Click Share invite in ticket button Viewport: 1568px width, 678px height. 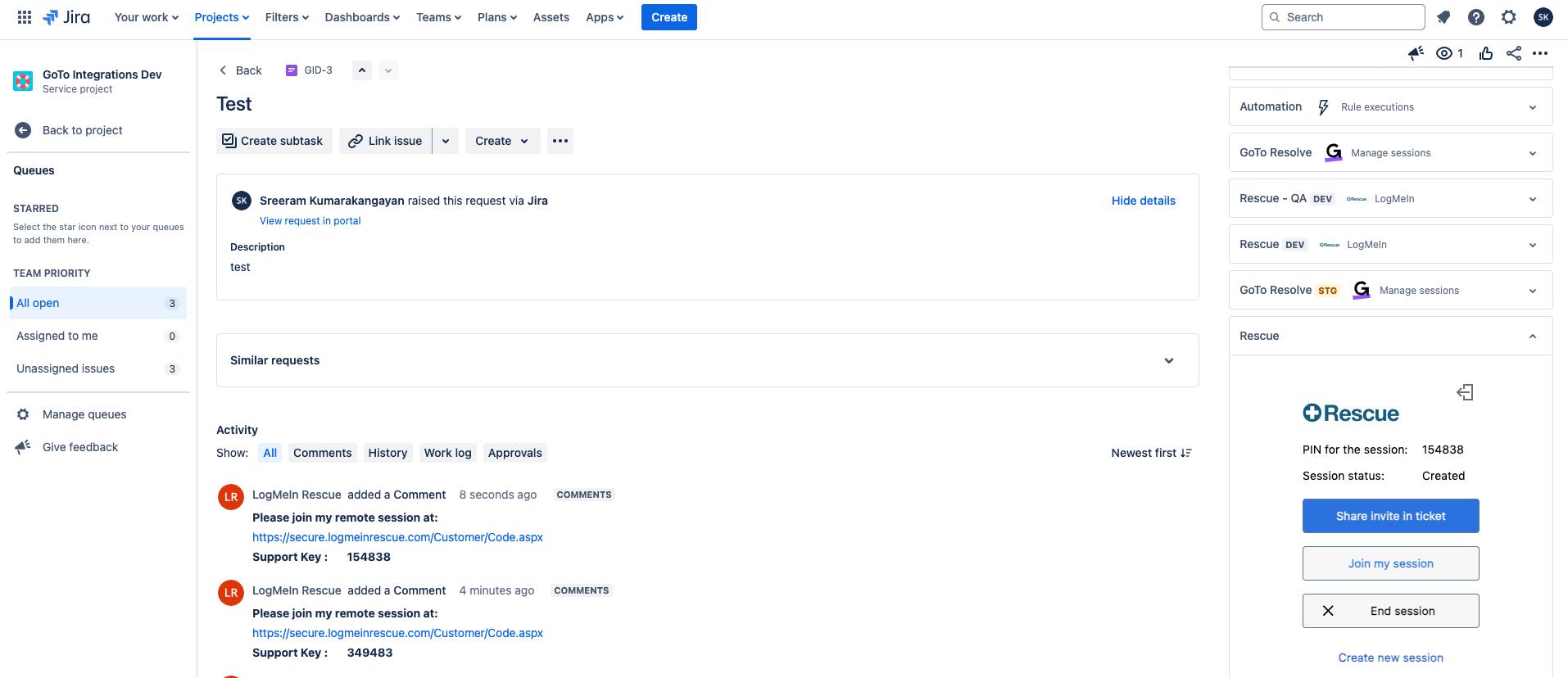1390,516
